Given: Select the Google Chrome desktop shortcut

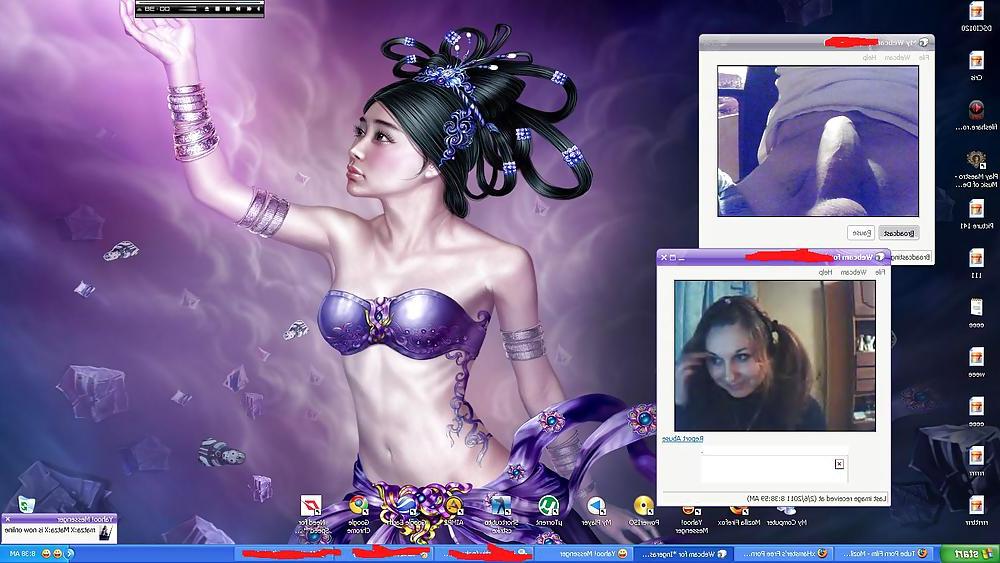Looking at the screenshot, I should point(358,515).
